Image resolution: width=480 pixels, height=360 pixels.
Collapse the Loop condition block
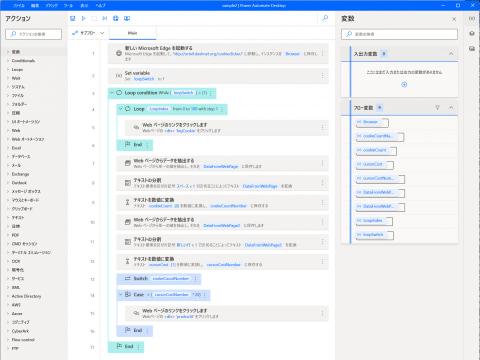(112, 93)
